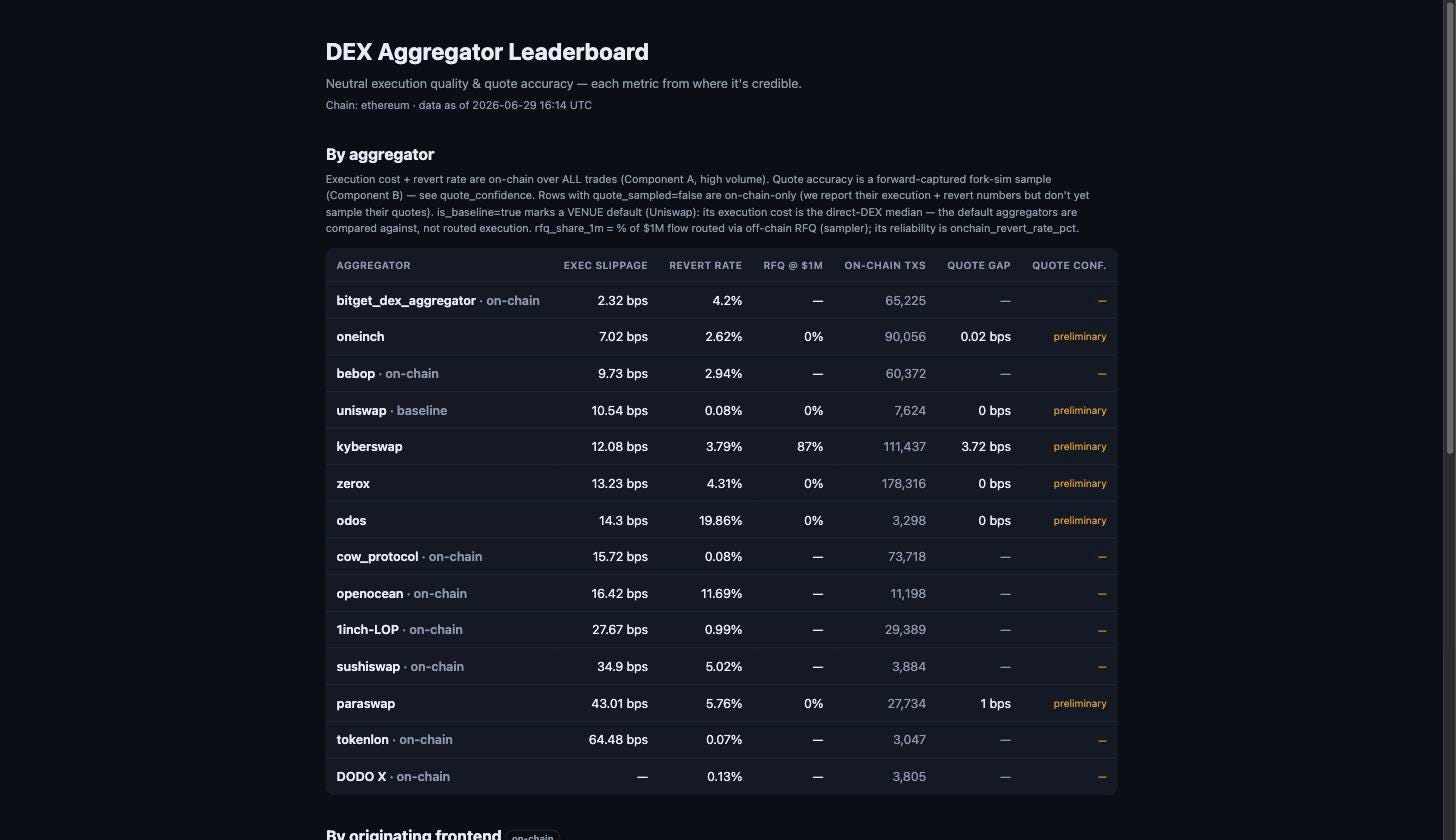Click the Quote Gap column header
Screen dimensions: 1456x840
tap(979, 266)
